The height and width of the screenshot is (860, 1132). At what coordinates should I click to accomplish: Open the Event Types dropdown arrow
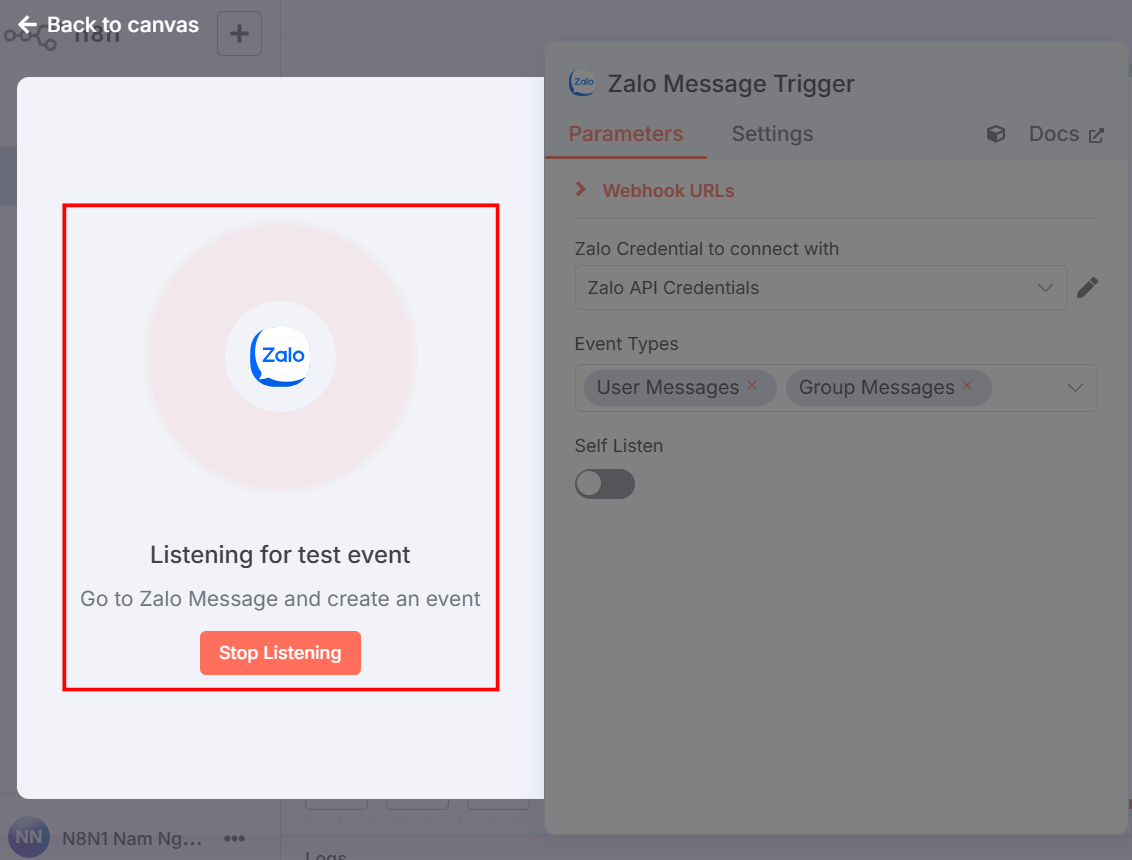pos(1076,388)
